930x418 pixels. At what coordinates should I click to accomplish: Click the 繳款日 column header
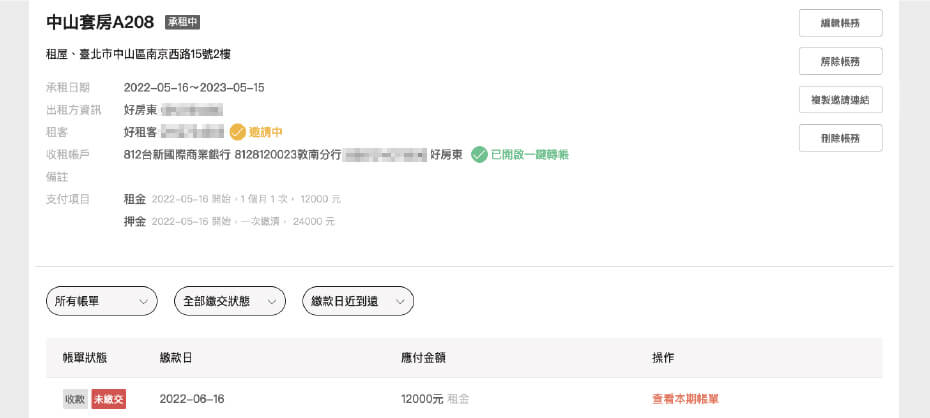[x=176, y=358]
